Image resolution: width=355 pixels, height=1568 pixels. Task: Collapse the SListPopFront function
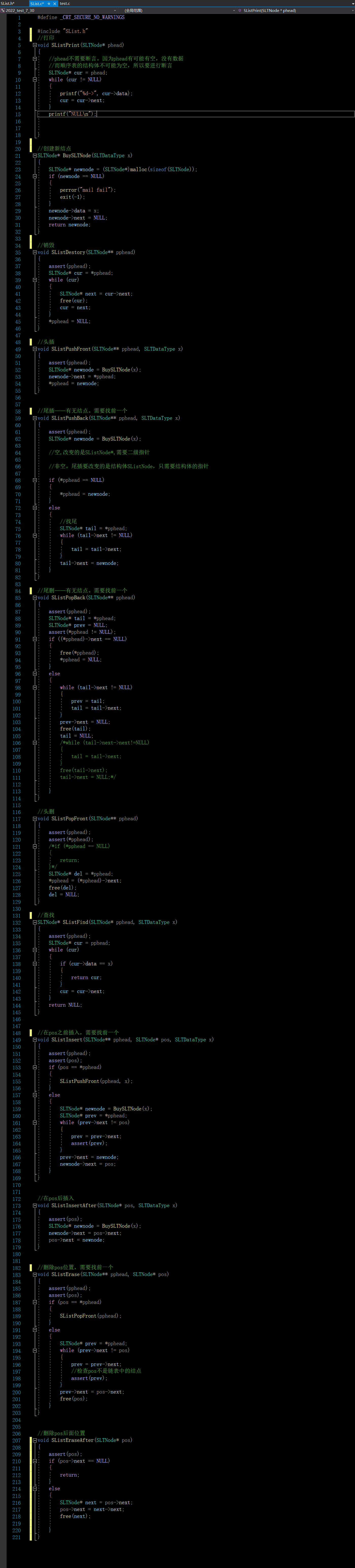click(35, 819)
